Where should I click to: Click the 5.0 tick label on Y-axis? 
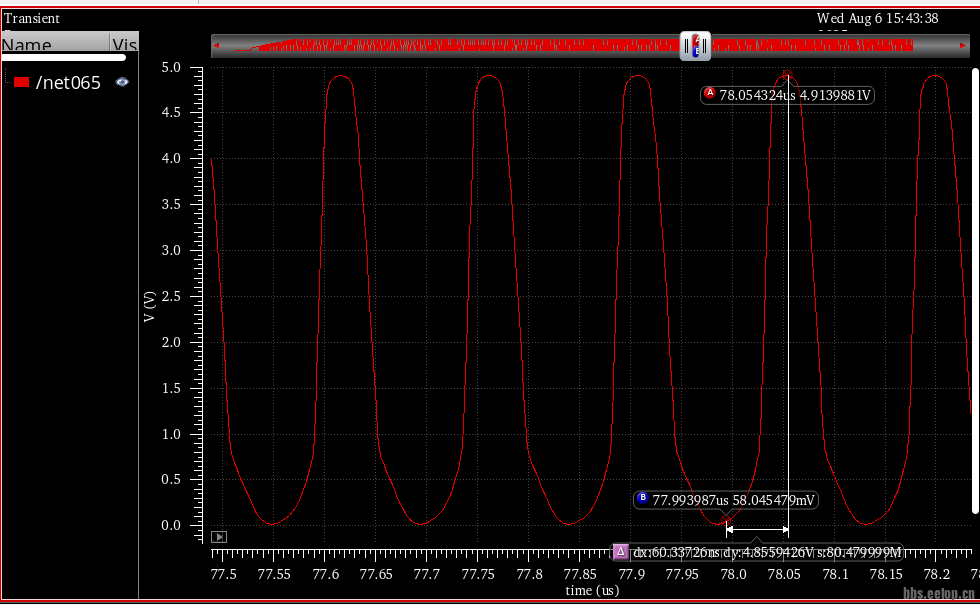click(x=171, y=68)
